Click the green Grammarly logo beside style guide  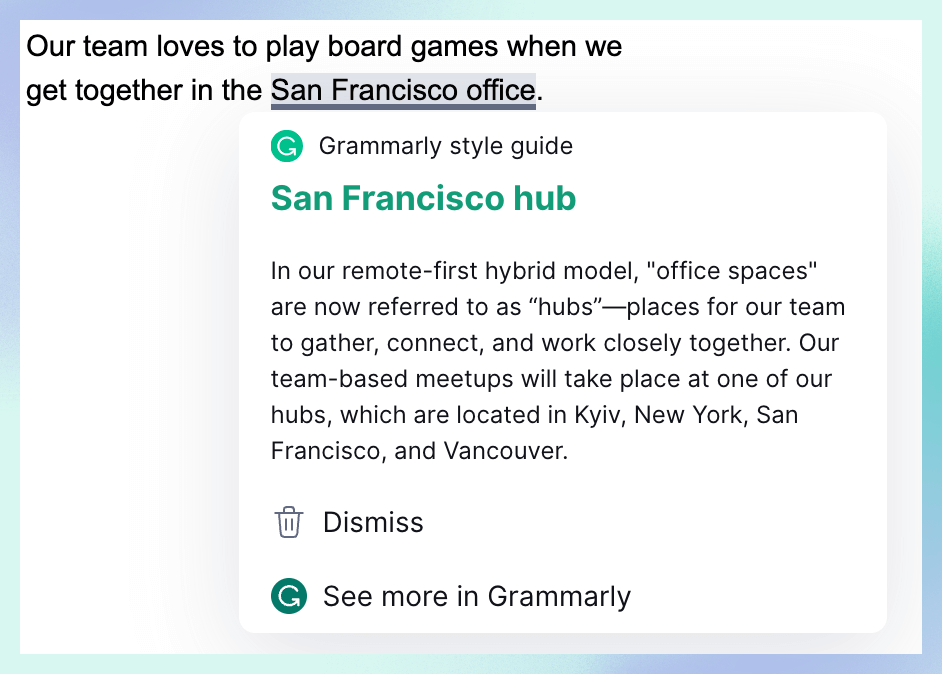(287, 146)
